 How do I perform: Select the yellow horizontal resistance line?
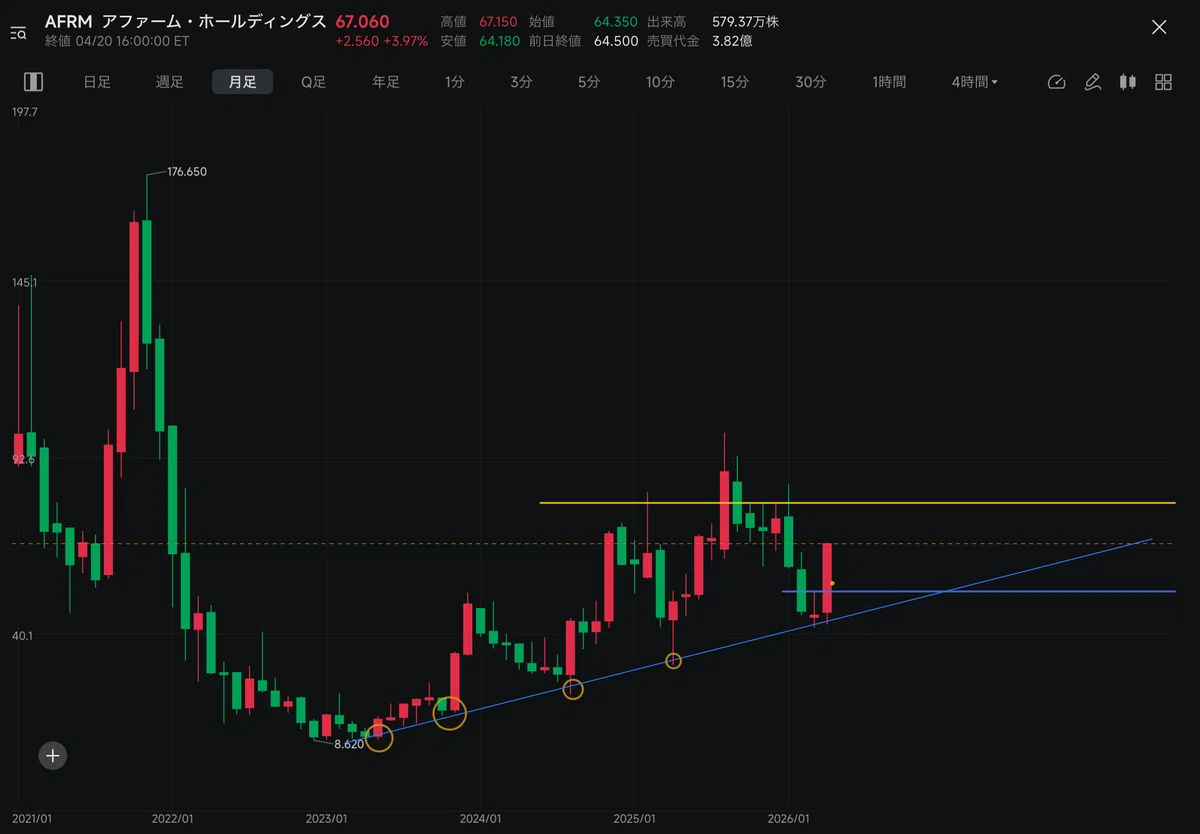[857, 502]
